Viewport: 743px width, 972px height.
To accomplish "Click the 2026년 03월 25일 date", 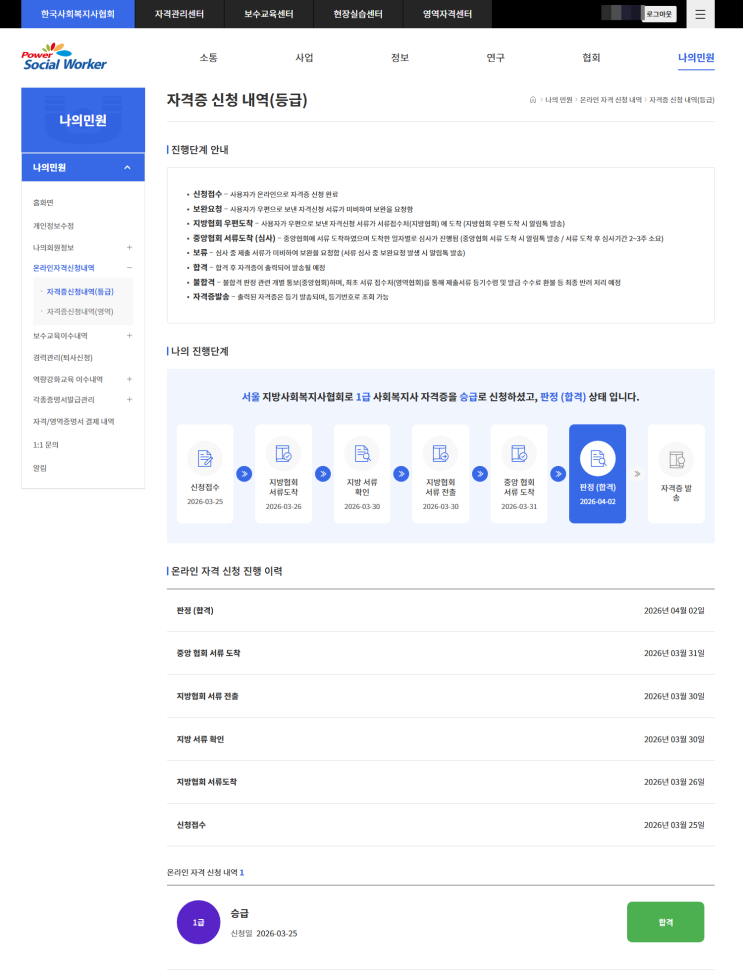I will pyautogui.click(x=674, y=825).
